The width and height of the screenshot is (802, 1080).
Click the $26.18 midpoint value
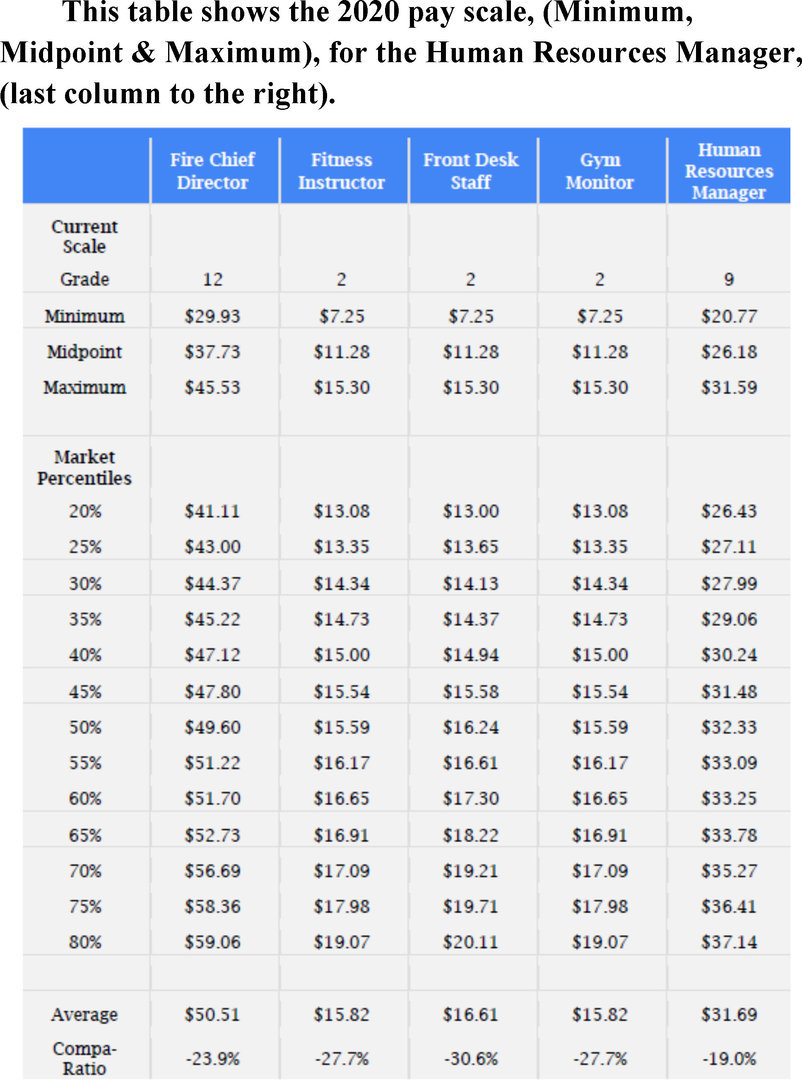click(x=729, y=352)
